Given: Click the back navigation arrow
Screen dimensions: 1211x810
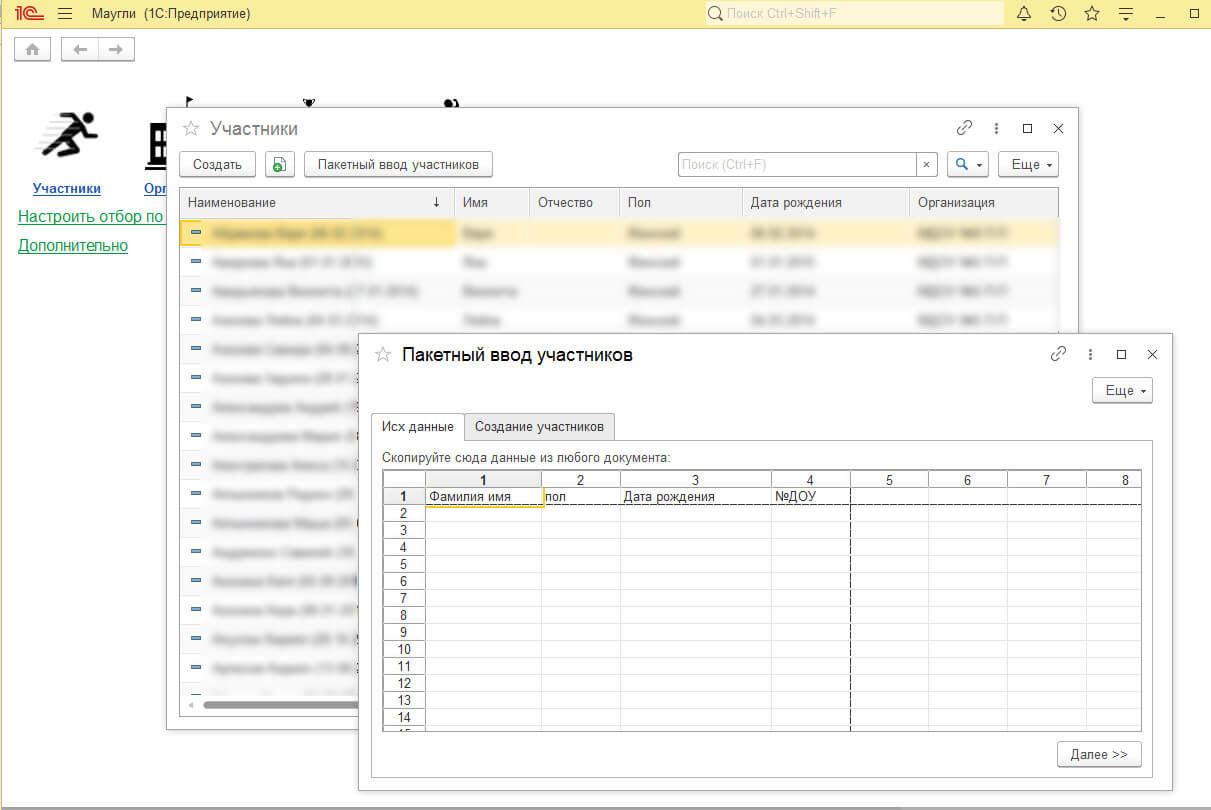Looking at the screenshot, I should (80, 49).
